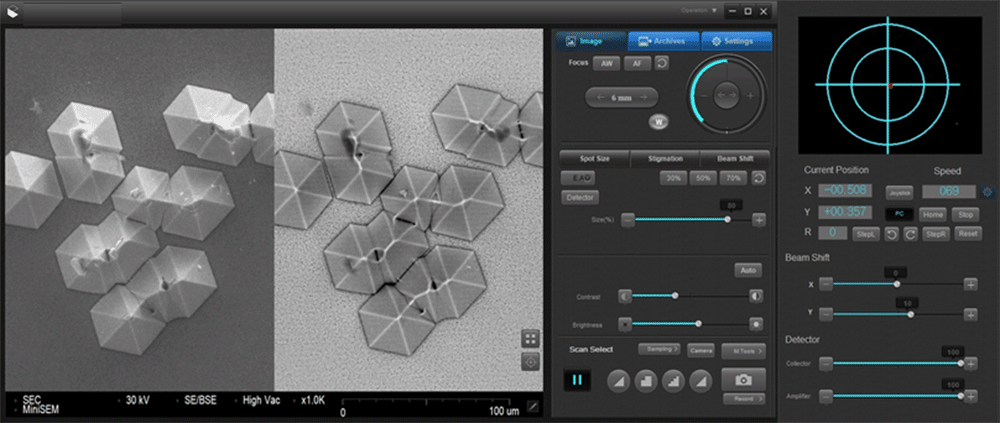Open speed settings gear icon
Screen dimensions: 1000x423
(989, 190)
